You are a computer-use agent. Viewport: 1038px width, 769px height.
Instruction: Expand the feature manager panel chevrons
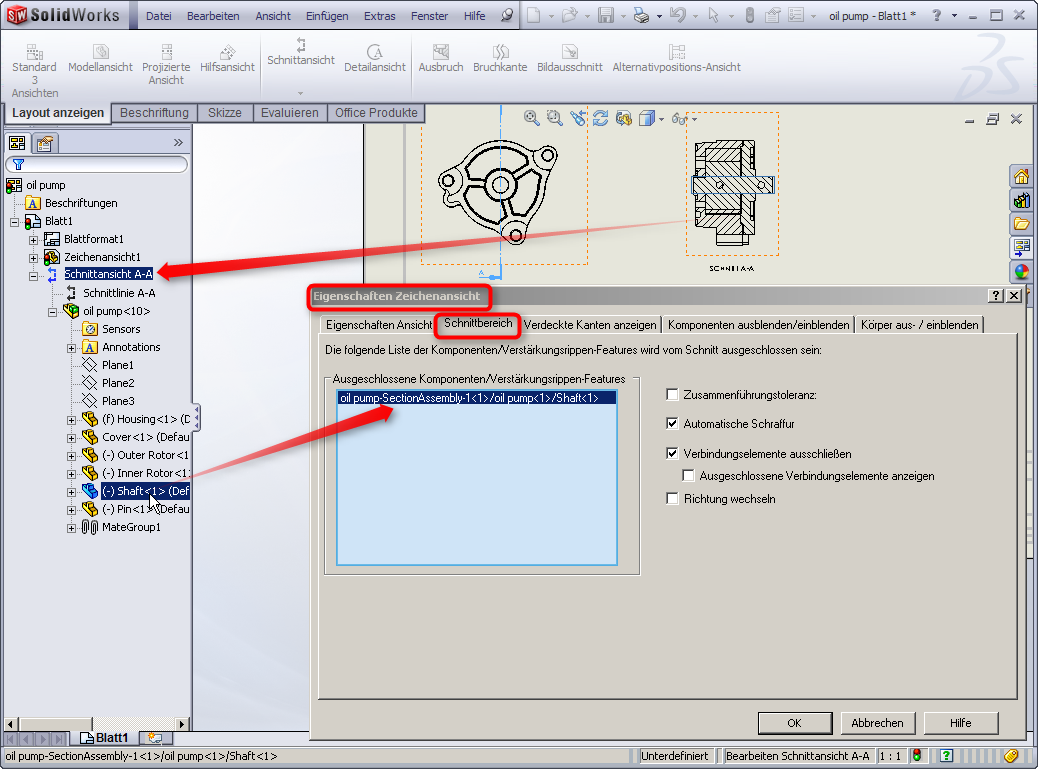[x=177, y=142]
